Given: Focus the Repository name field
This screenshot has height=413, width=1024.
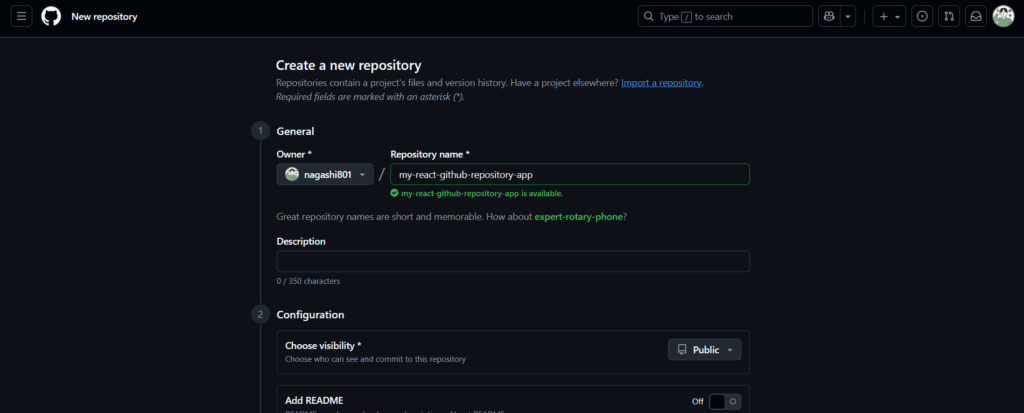Looking at the screenshot, I should 569,174.
